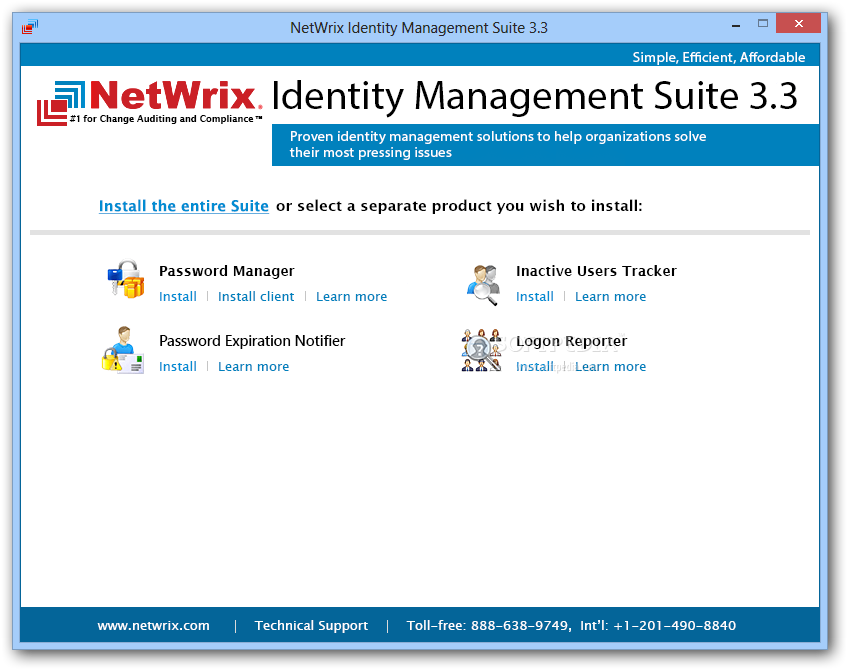Minimize the NetWrix window
Image resolution: width=848 pixels, height=670 pixels.
tap(736, 25)
